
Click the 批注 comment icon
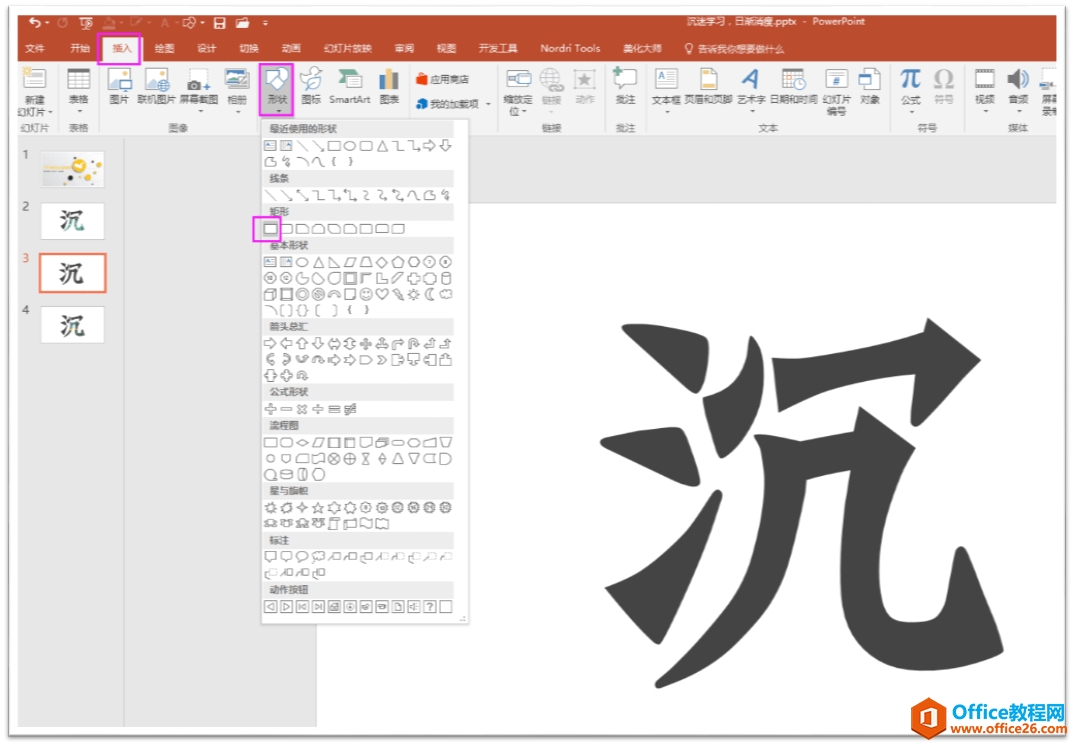(x=625, y=86)
